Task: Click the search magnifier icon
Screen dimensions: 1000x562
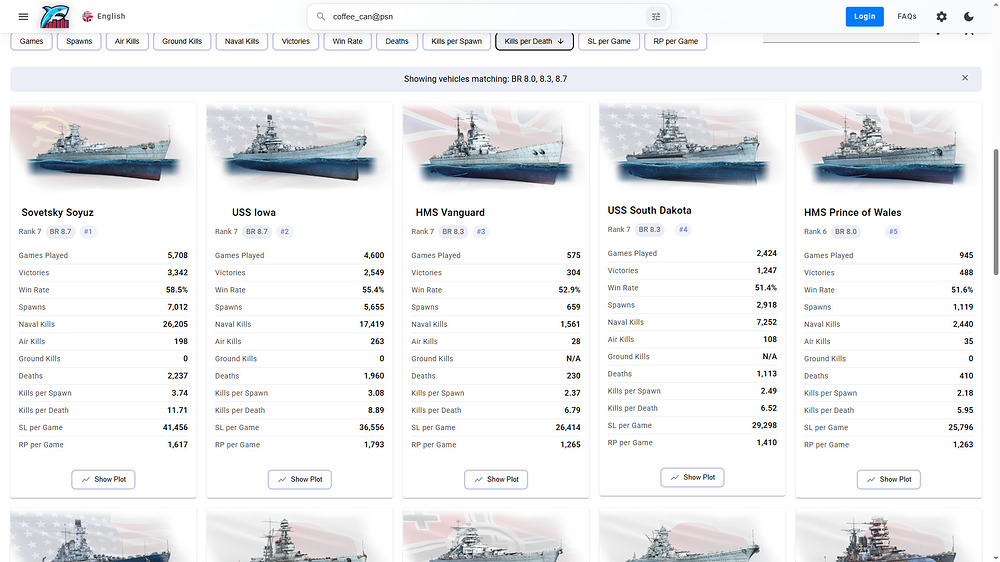Action: click(x=321, y=17)
